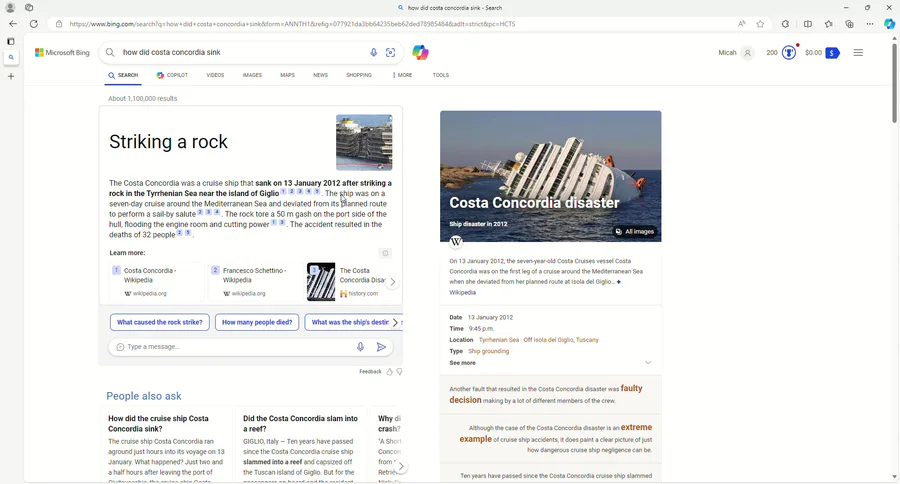Image resolution: width=900 pixels, height=484 pixels.
Task: Open capsized ship thumbnail in answer box
Action: coord(364,142)
